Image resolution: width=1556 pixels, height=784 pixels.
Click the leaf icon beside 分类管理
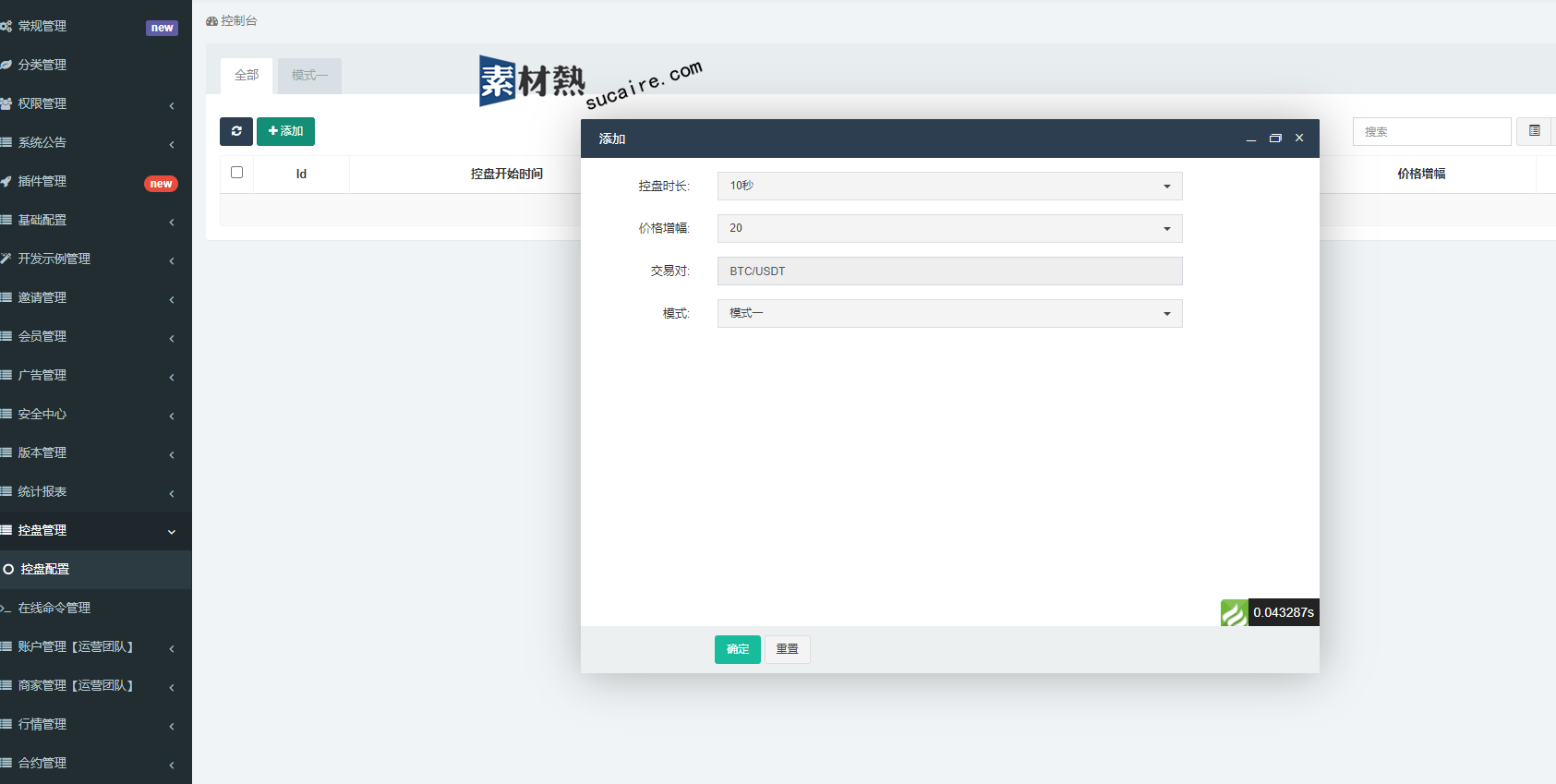click(6, 65)
